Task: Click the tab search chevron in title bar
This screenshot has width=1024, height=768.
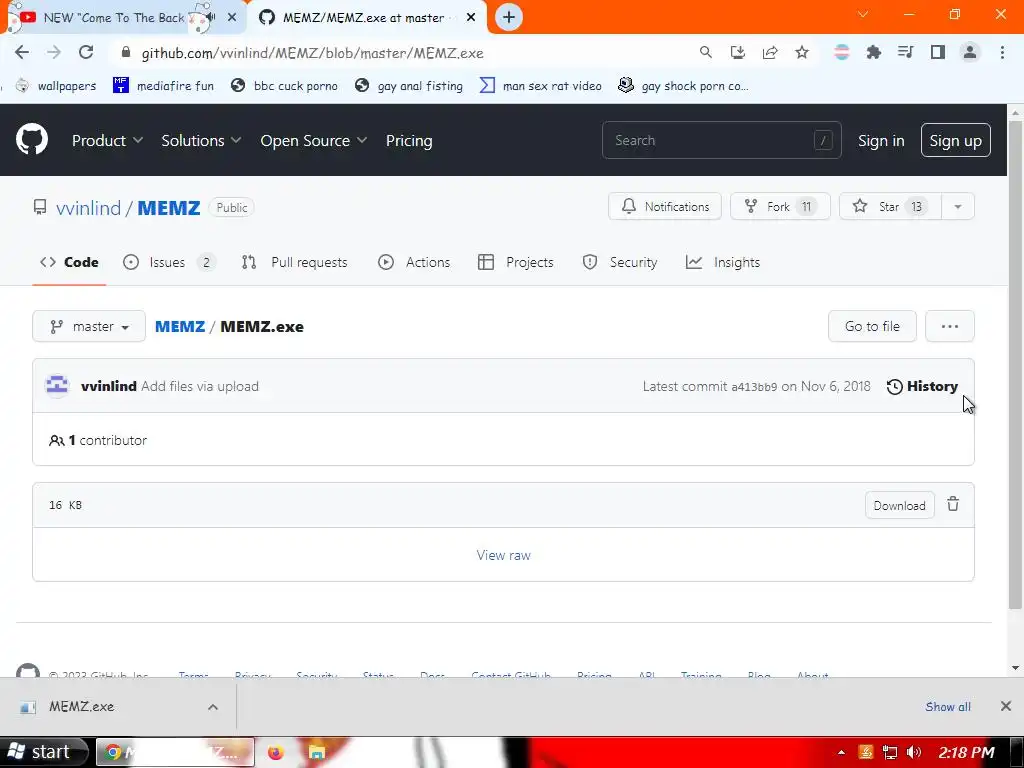Action: pos(863,14)
